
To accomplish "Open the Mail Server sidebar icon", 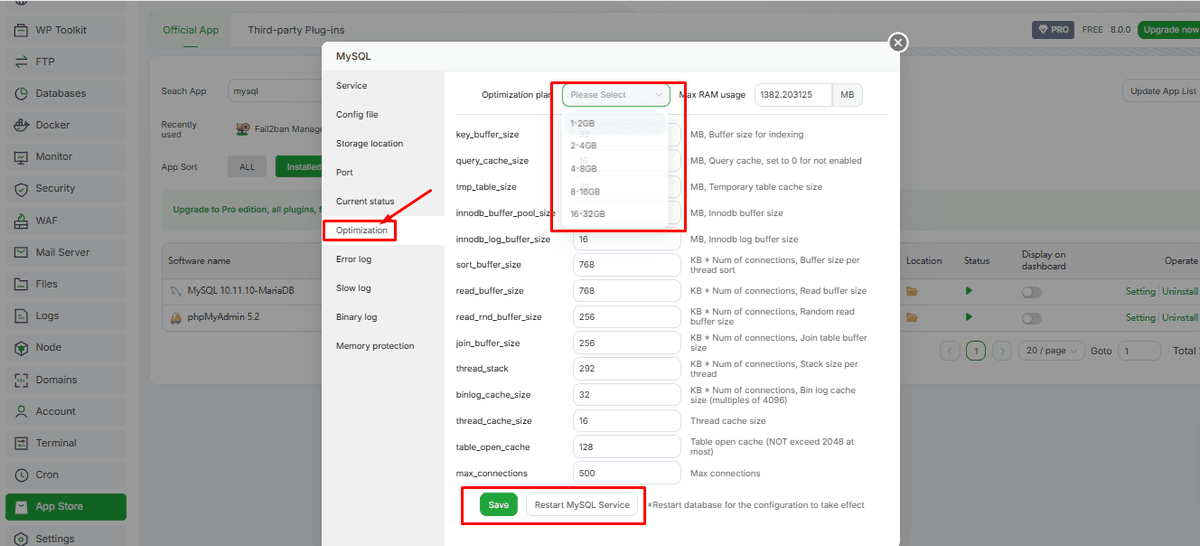I will click(20, 252).
